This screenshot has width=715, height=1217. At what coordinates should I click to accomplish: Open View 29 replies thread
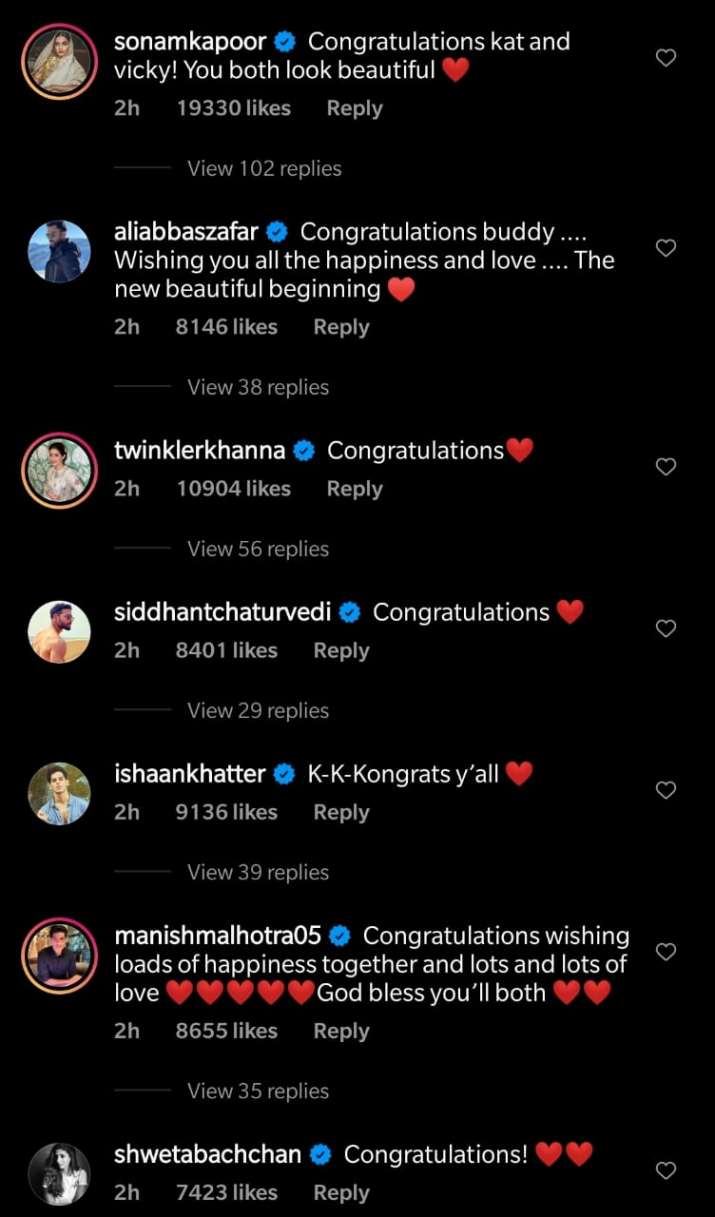tap(258, 711)
